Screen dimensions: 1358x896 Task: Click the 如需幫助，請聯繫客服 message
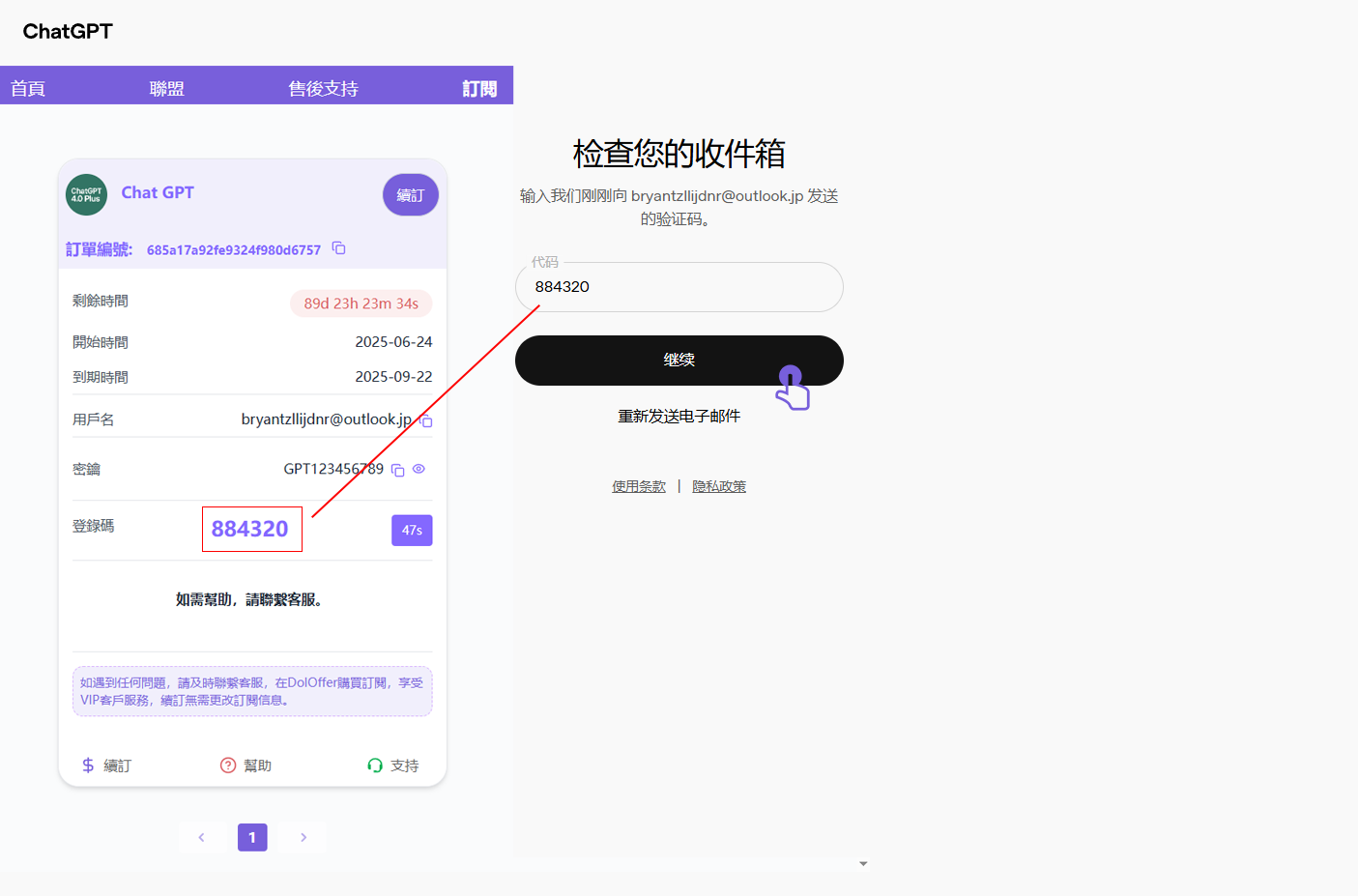pos(248,600)
